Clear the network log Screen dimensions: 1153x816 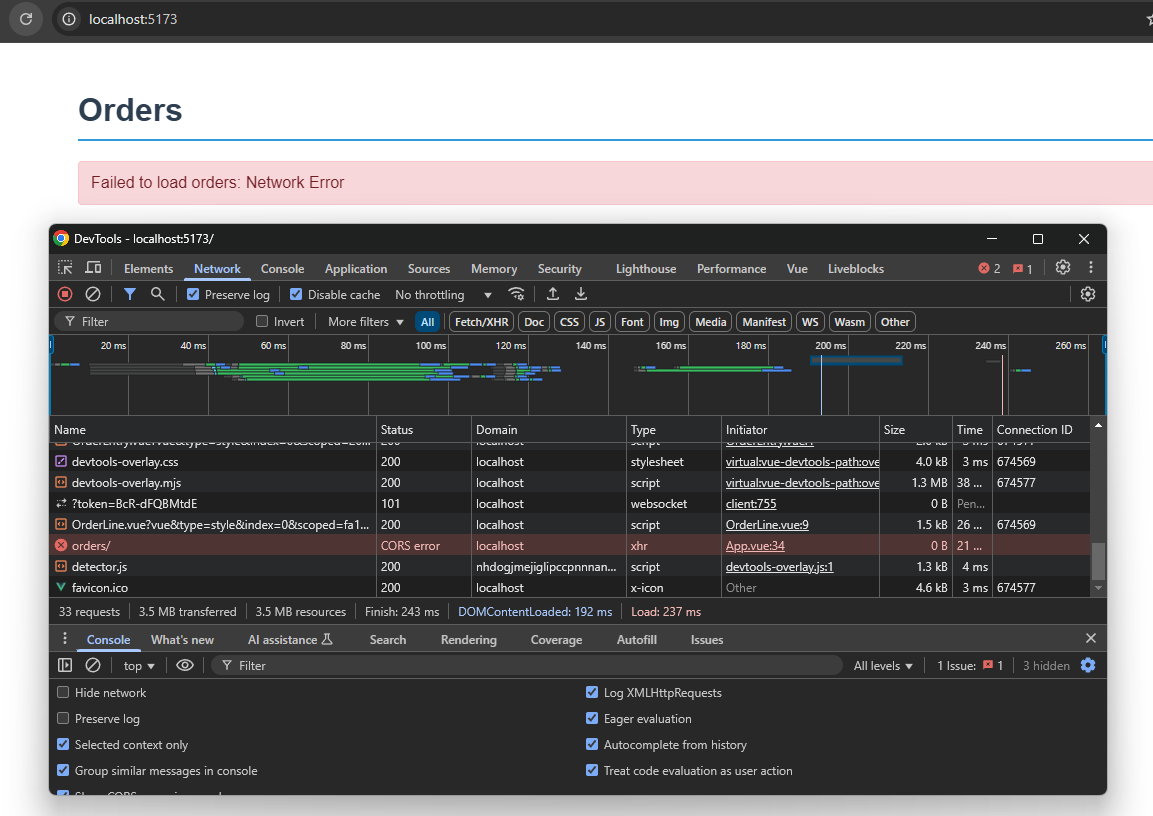pyautogui.click(x=93, y=294)
